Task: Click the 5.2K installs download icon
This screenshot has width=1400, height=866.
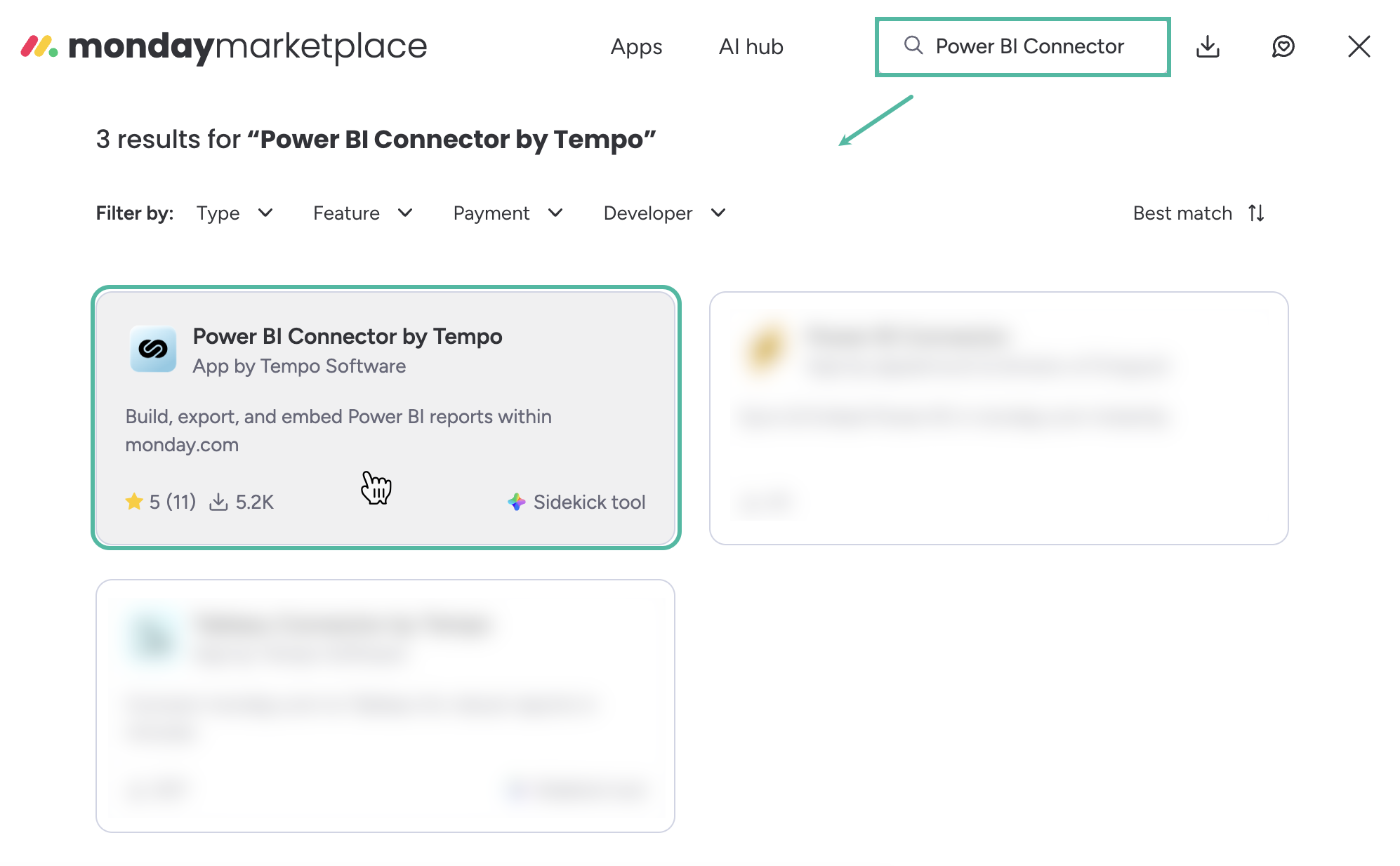Action: tap(218, 502)
